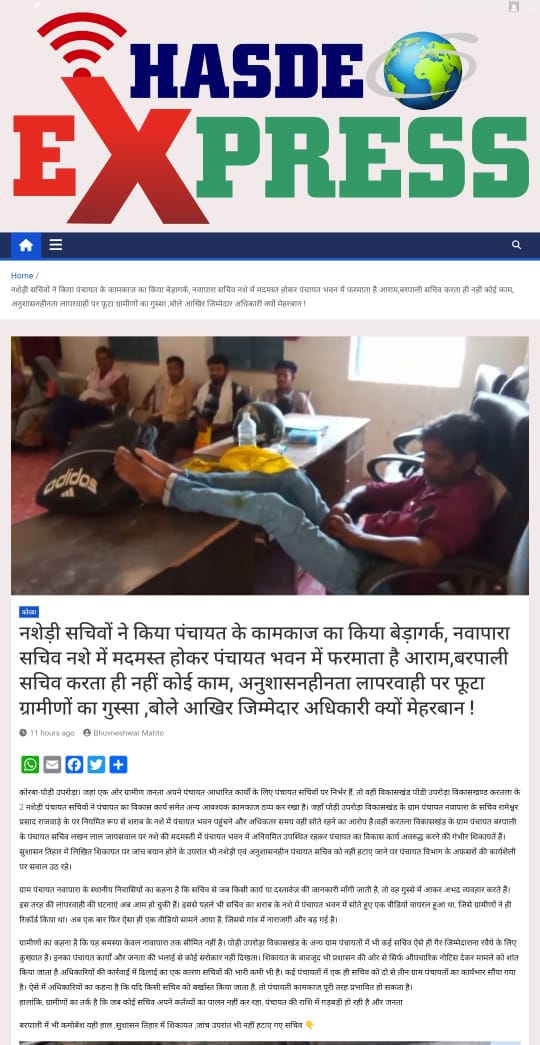Viewport: 540px width, 1045px height.
Task: Click the author avatar icon before Bhuvneshwar
Action: tap(87, 732)
